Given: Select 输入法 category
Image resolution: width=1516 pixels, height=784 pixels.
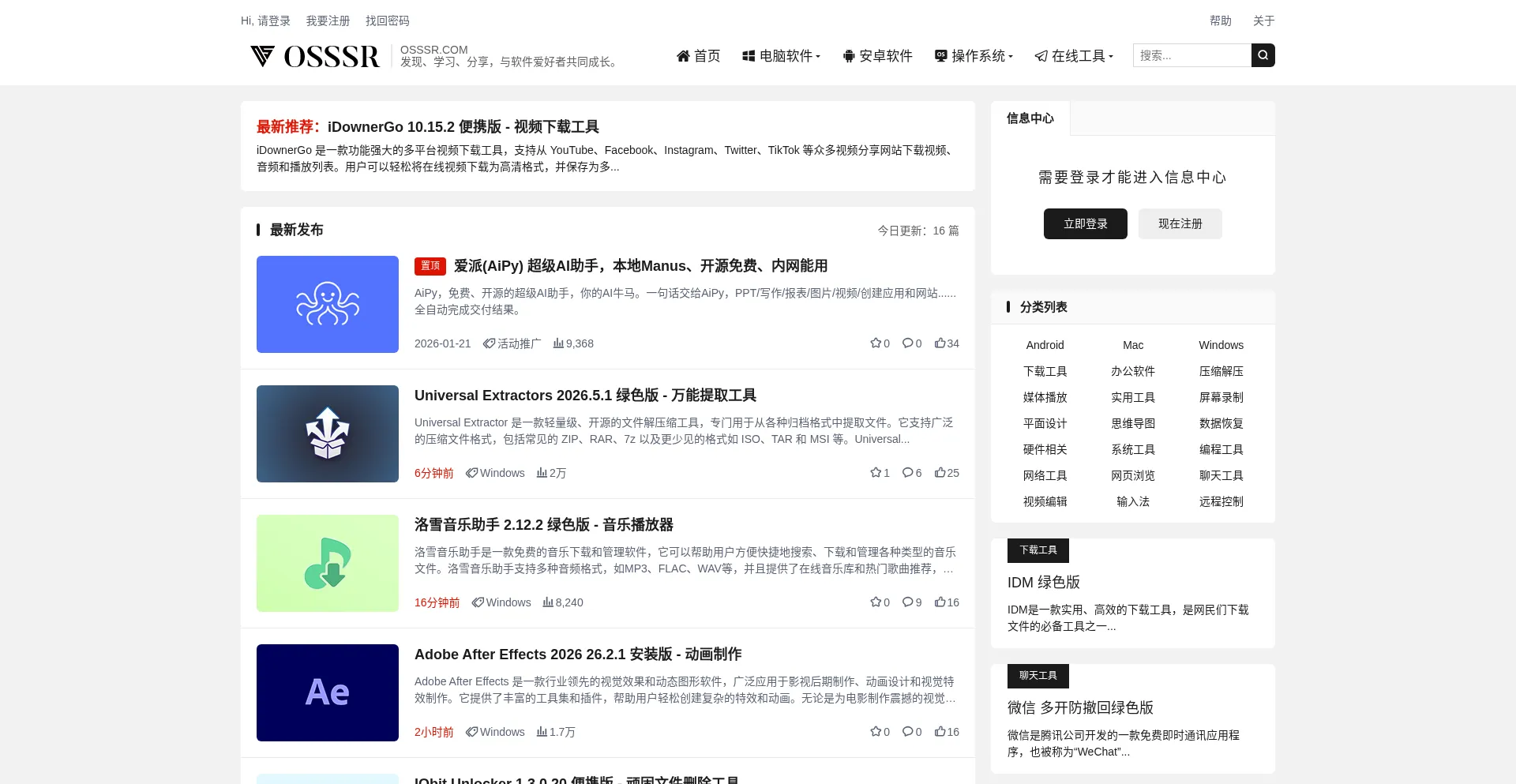Looking at the screenshot, I should point(1133,501).
